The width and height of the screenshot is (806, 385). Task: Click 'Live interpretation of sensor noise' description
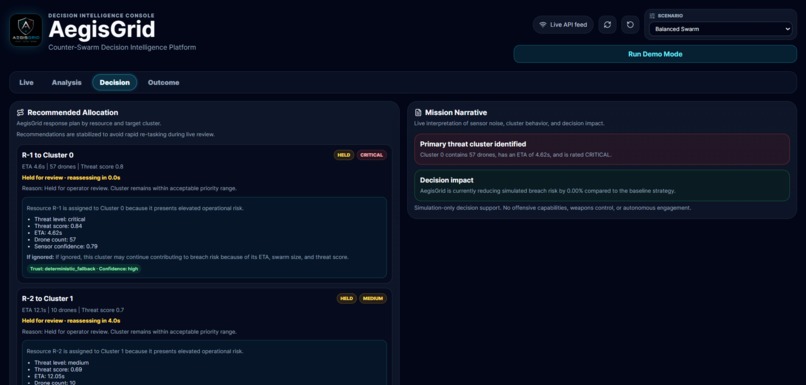pos(509,123)
